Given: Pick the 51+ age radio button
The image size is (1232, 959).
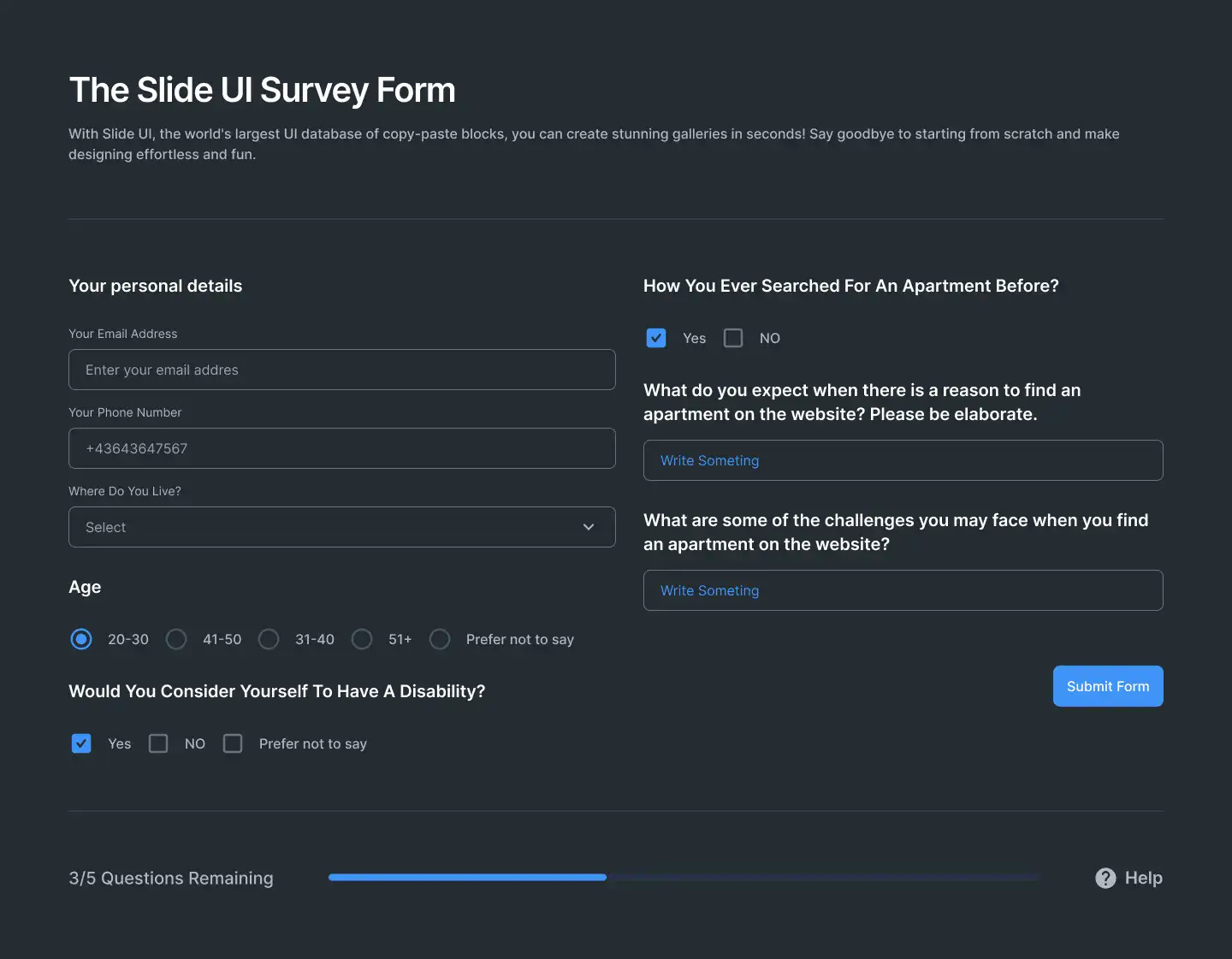Looking at the screenshot, I should click(x=362, y=639).
